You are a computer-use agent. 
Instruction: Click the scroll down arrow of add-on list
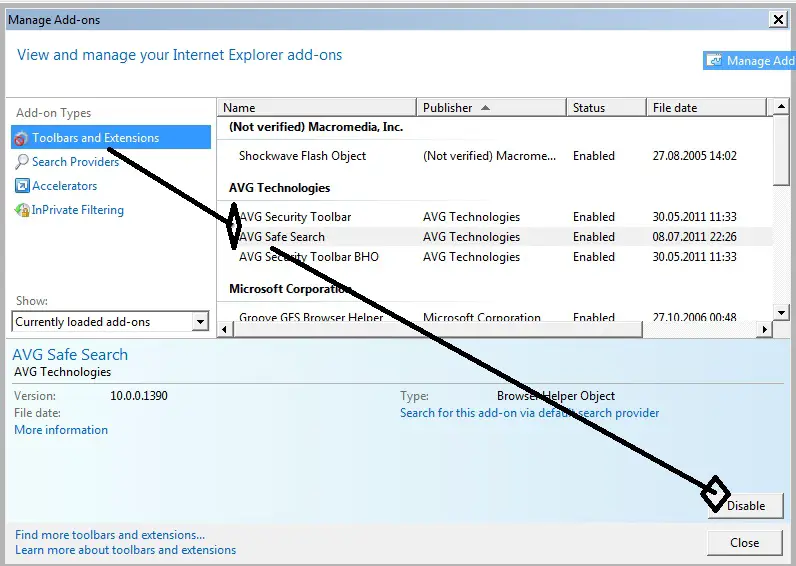pyautogui.click(x=781, y=312)
